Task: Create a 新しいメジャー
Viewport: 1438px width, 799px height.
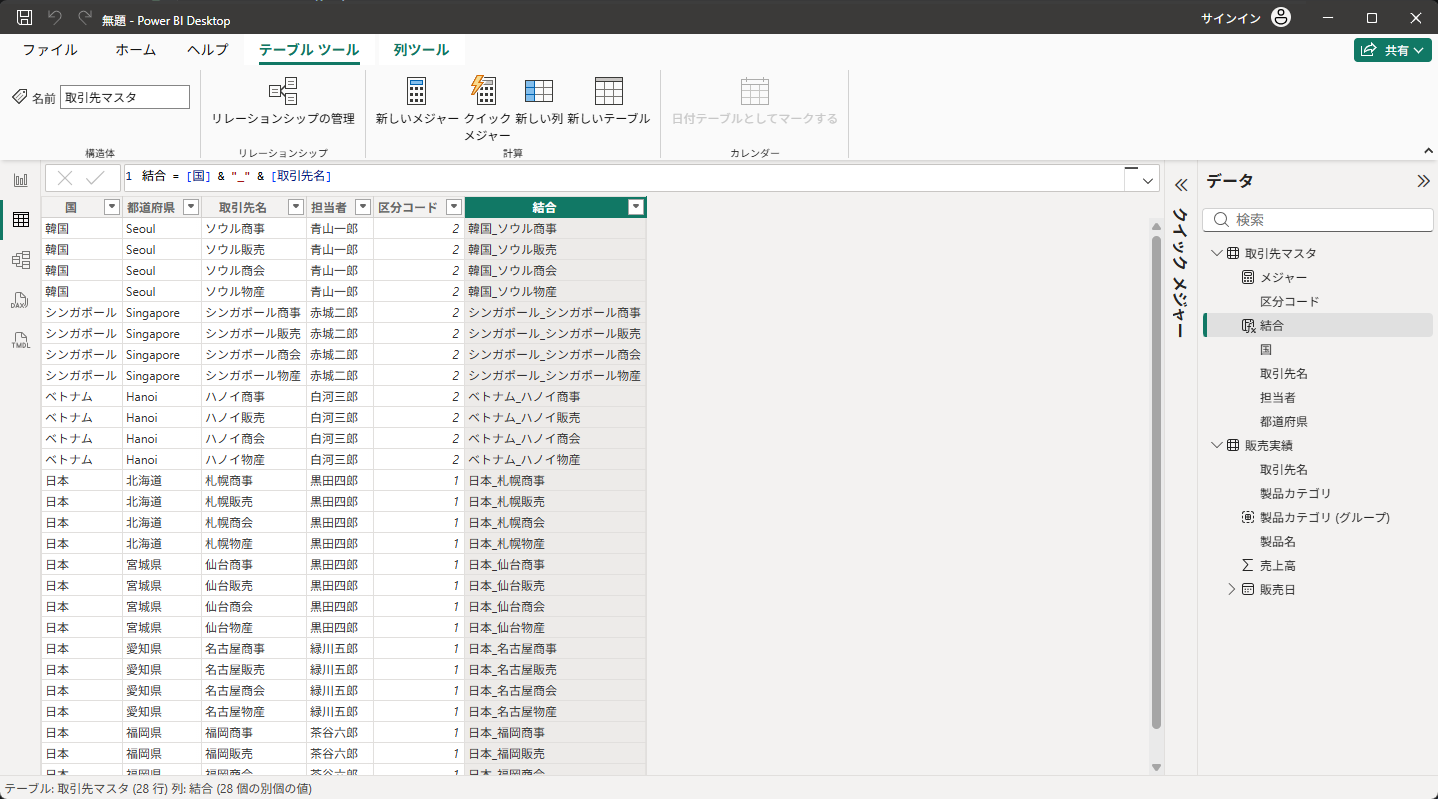Action: [x=417, y=101]
